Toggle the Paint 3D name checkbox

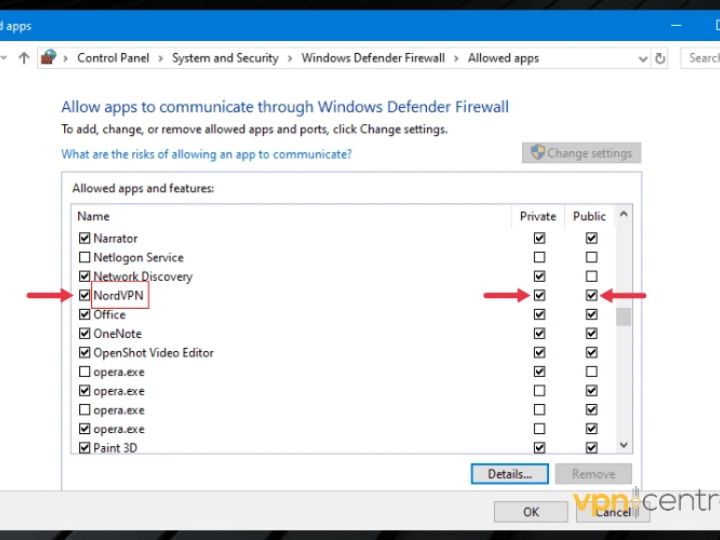point(84,448)
